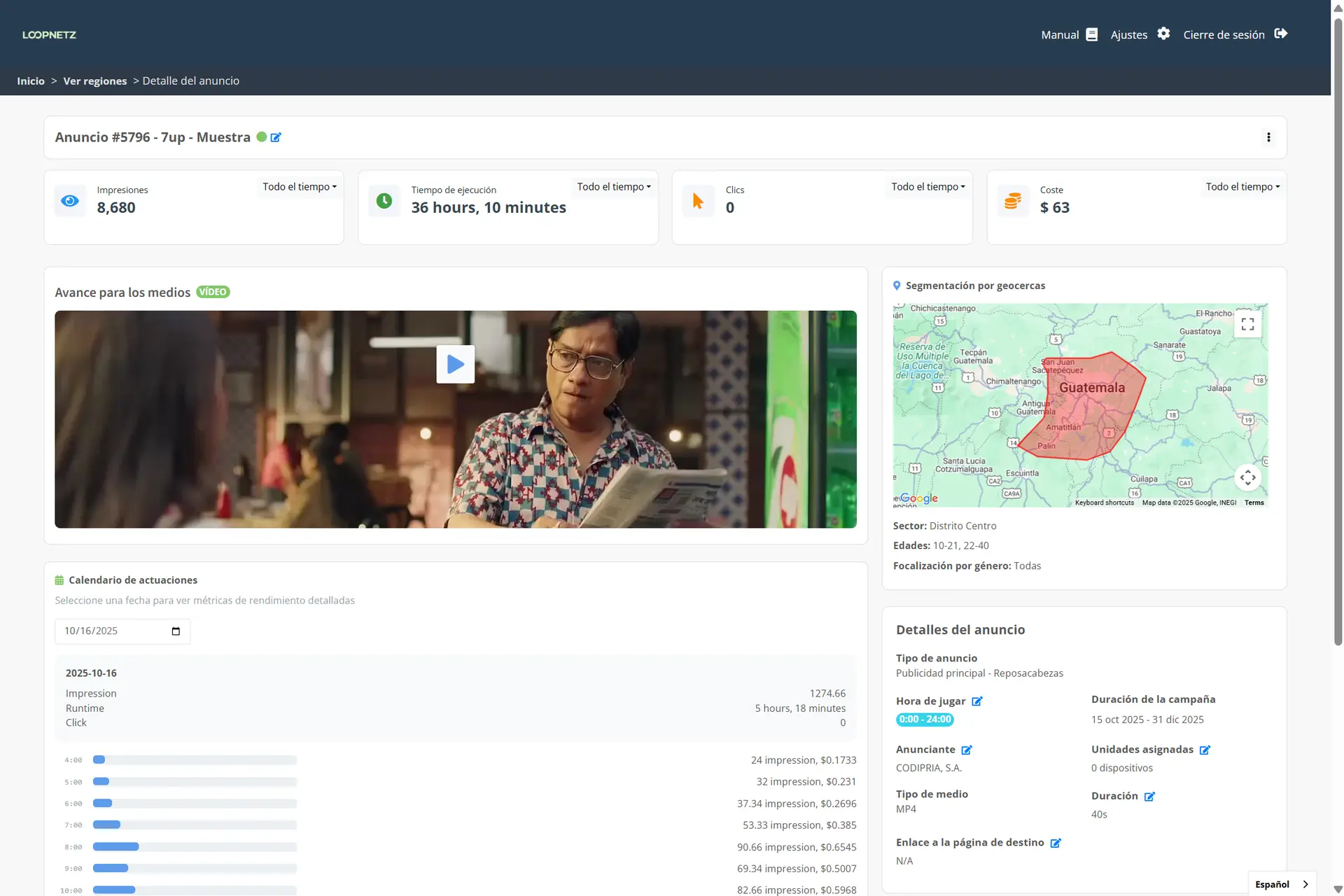The image size is (1344, 896).
Task: Edit the ad title with pencil icon
Action: [x=276, y=137]
